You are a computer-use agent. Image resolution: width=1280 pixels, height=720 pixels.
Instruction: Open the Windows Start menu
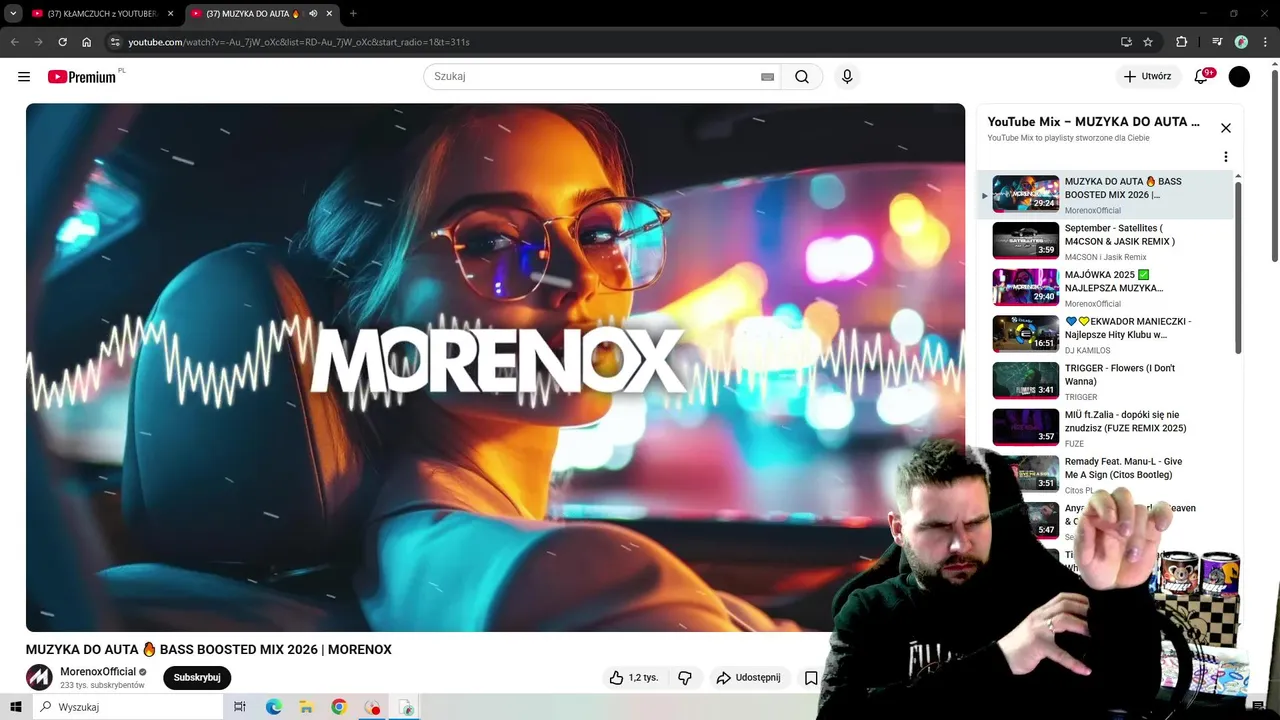click(x=16, y=707)
